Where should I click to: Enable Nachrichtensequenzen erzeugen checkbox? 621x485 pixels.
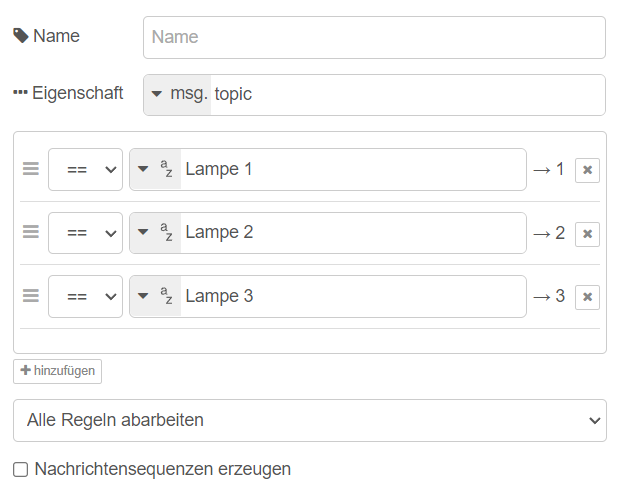pyautogui.click(x=21, y=469)
